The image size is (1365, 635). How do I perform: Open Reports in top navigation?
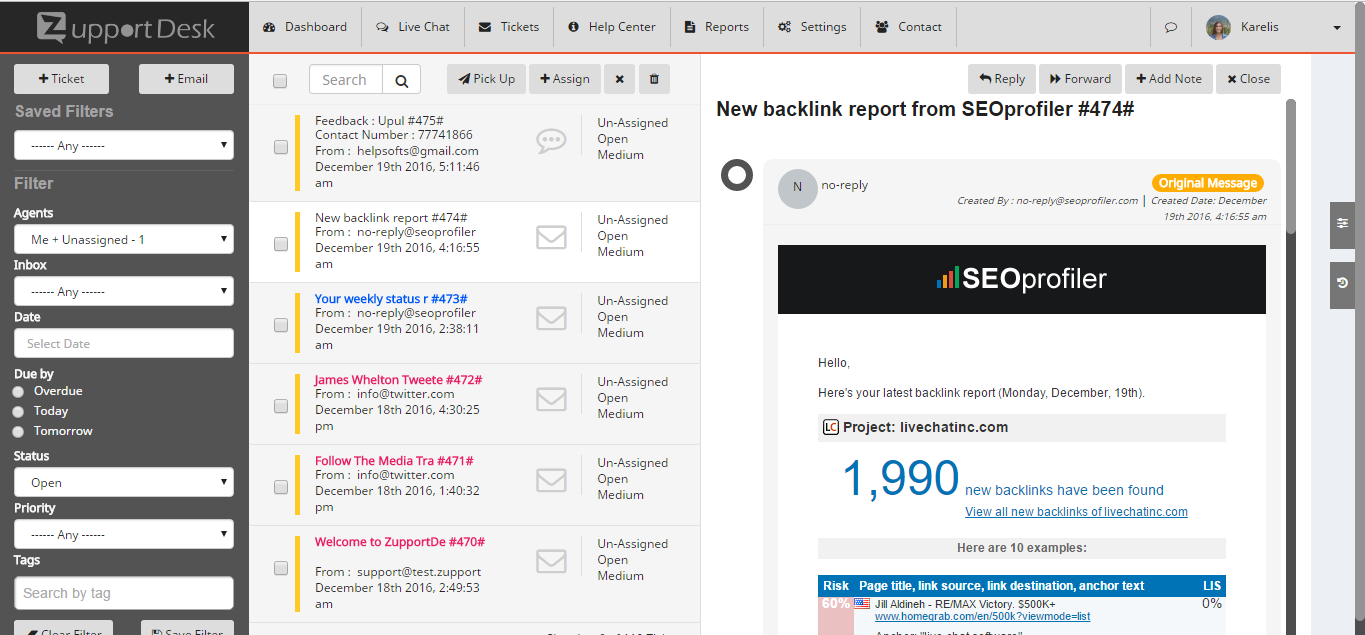[x=717, y=27]
